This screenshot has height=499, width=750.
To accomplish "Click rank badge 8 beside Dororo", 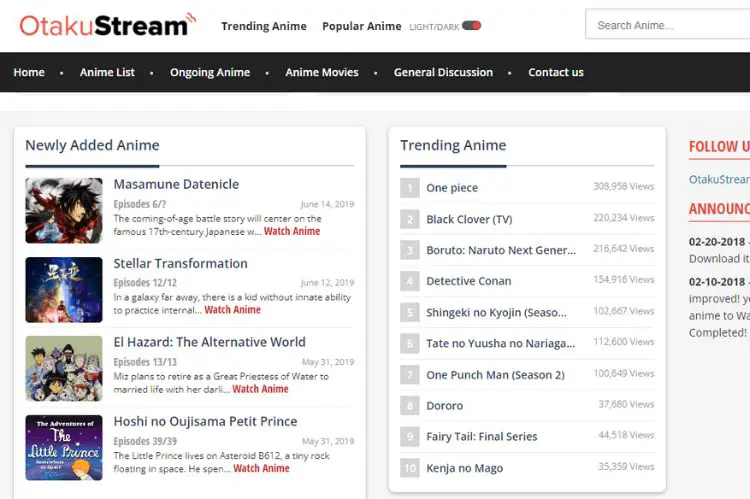I will point(410,406).
